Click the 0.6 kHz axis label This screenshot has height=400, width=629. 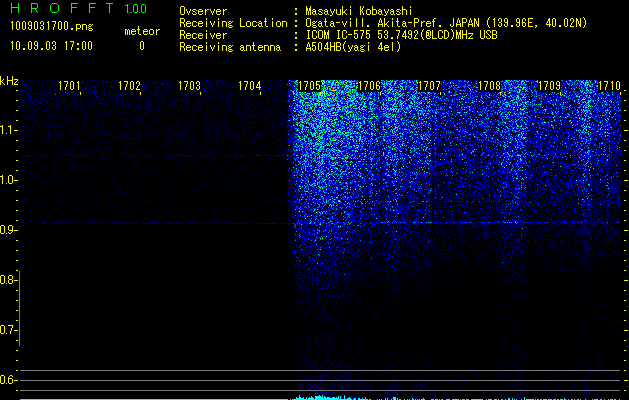point(7,380)
